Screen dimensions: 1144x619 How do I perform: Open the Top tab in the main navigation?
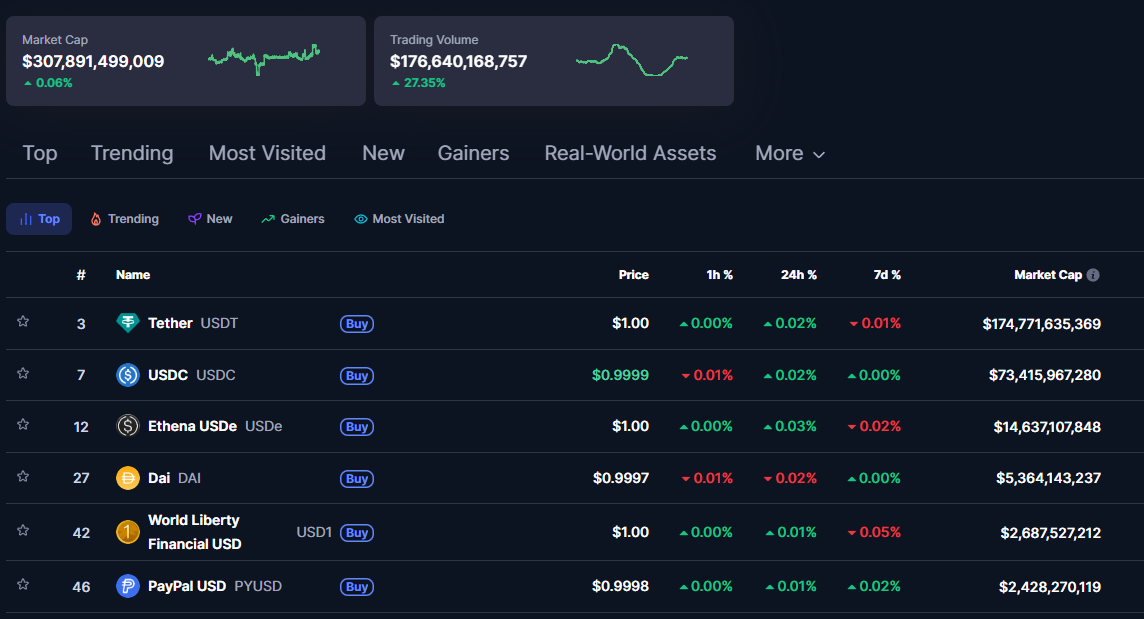pos(40,153)
